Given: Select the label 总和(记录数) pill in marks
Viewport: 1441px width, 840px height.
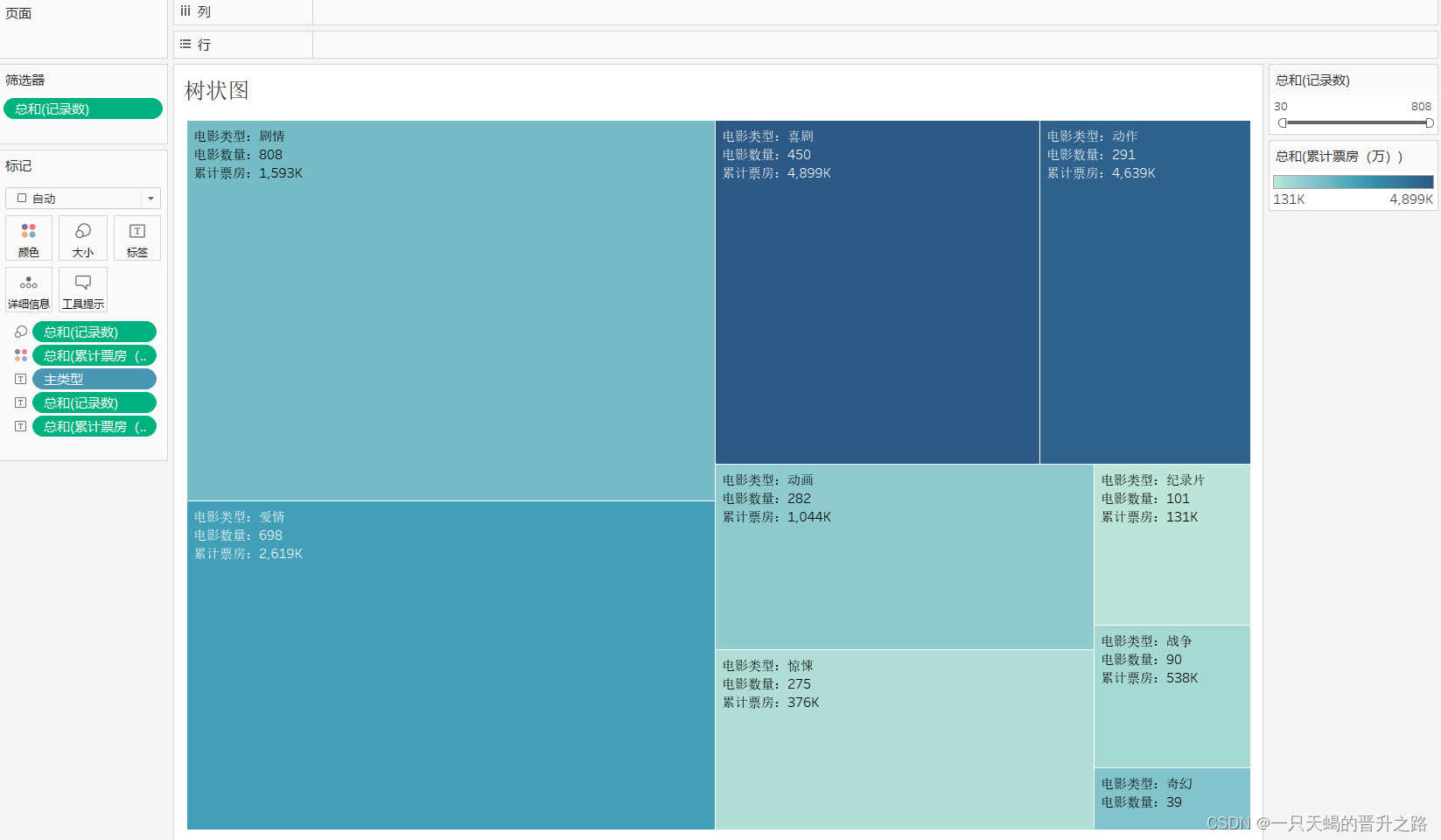Looking at the screenshot, I should pyautogui.click(x=94, y=402).
